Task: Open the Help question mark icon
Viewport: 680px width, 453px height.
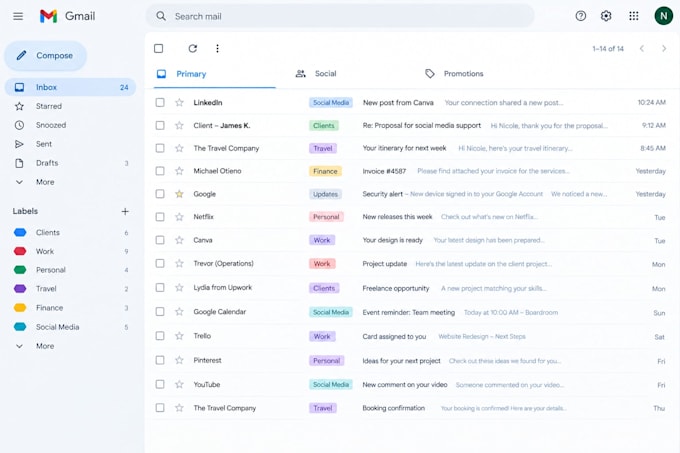Action: [x=580, y=16]
